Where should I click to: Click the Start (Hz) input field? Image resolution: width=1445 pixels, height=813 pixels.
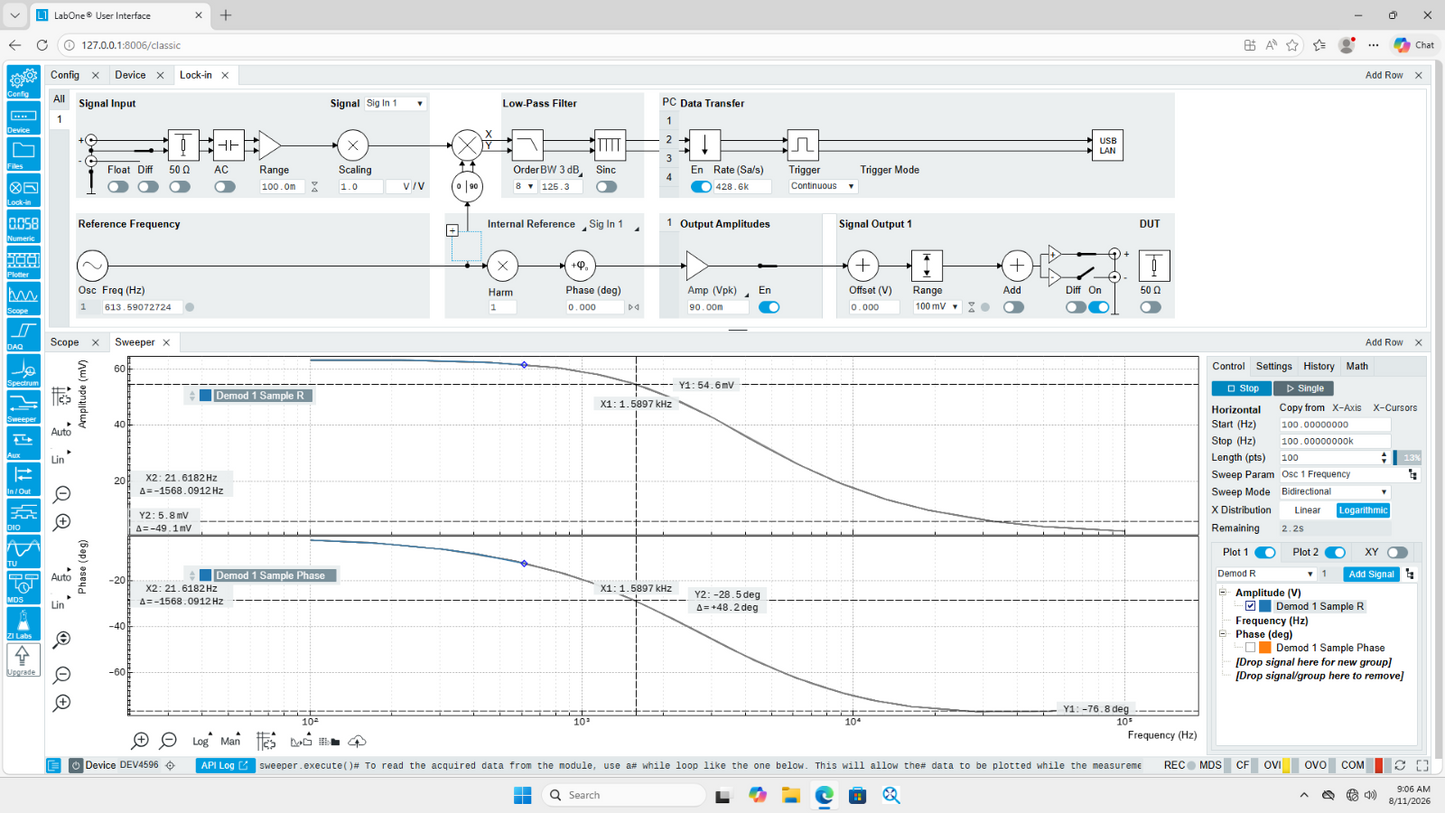click(x=1335, y=425)
